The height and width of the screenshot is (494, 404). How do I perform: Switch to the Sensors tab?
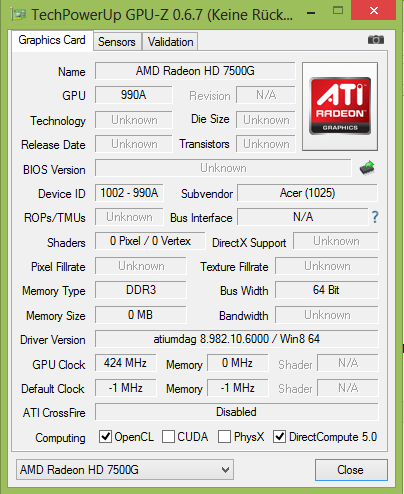tap(117, 42)
